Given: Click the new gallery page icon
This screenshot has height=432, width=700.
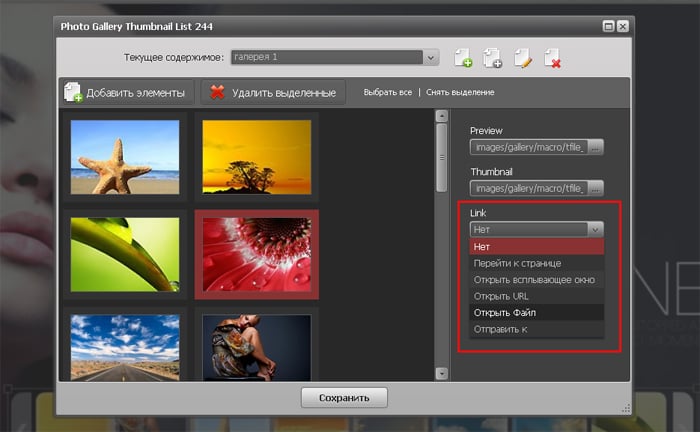Looking at the screenshot, I should [463, 58].
